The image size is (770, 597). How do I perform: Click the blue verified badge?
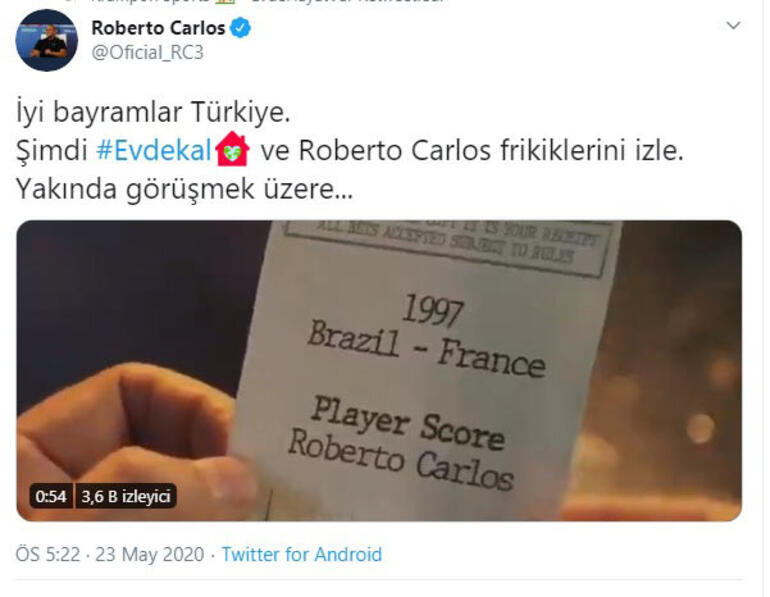click(241, 28)
